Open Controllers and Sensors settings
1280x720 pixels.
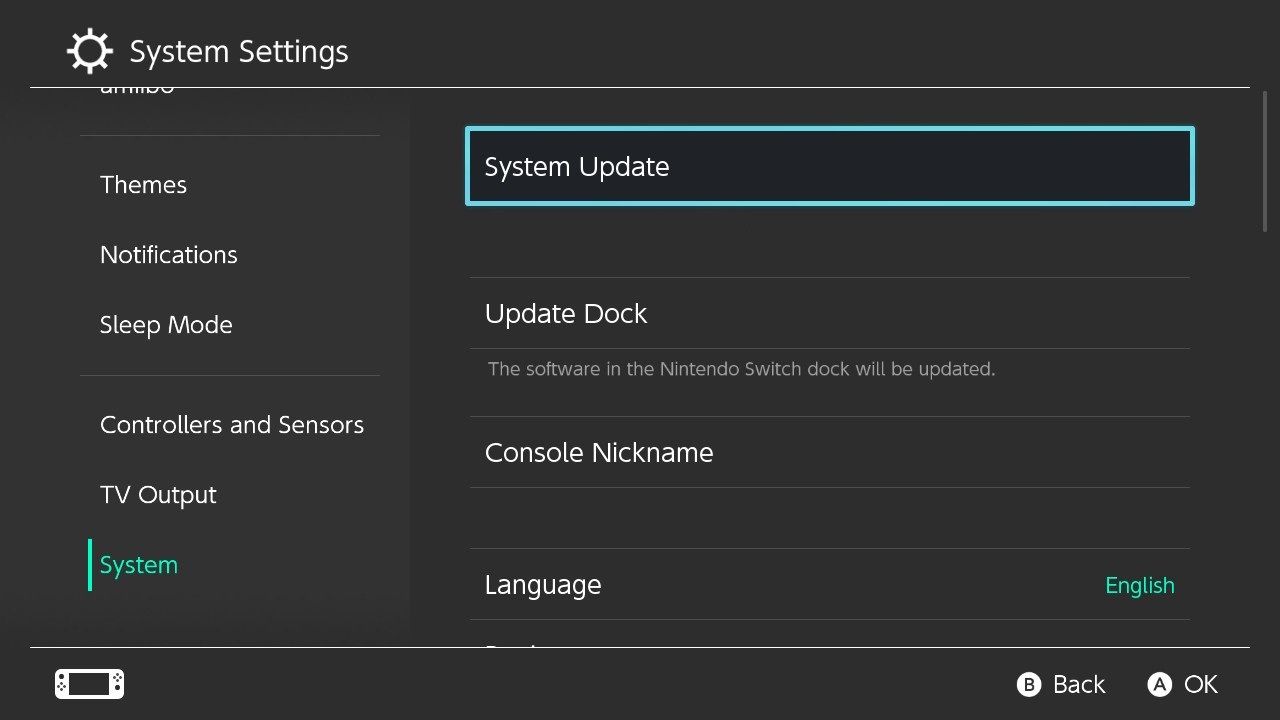click(231, 424)
